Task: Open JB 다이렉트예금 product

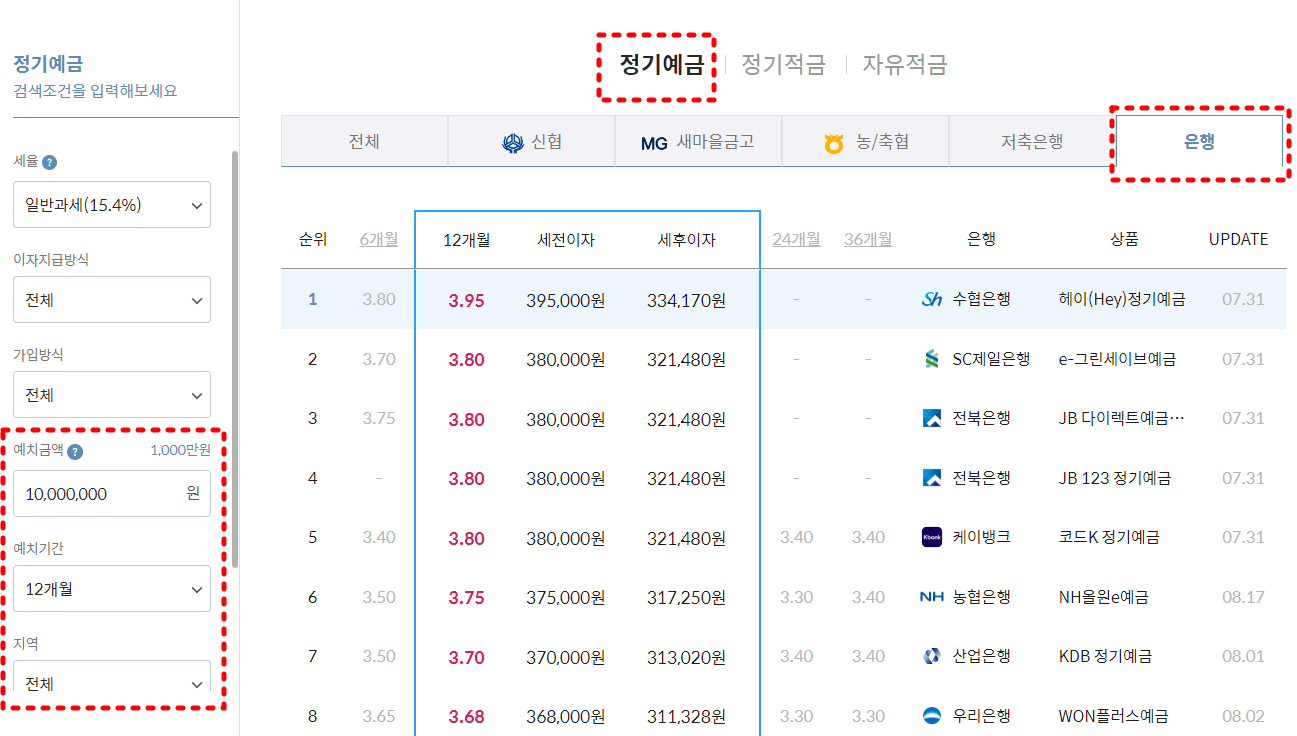Action: tap(1121, 418)
